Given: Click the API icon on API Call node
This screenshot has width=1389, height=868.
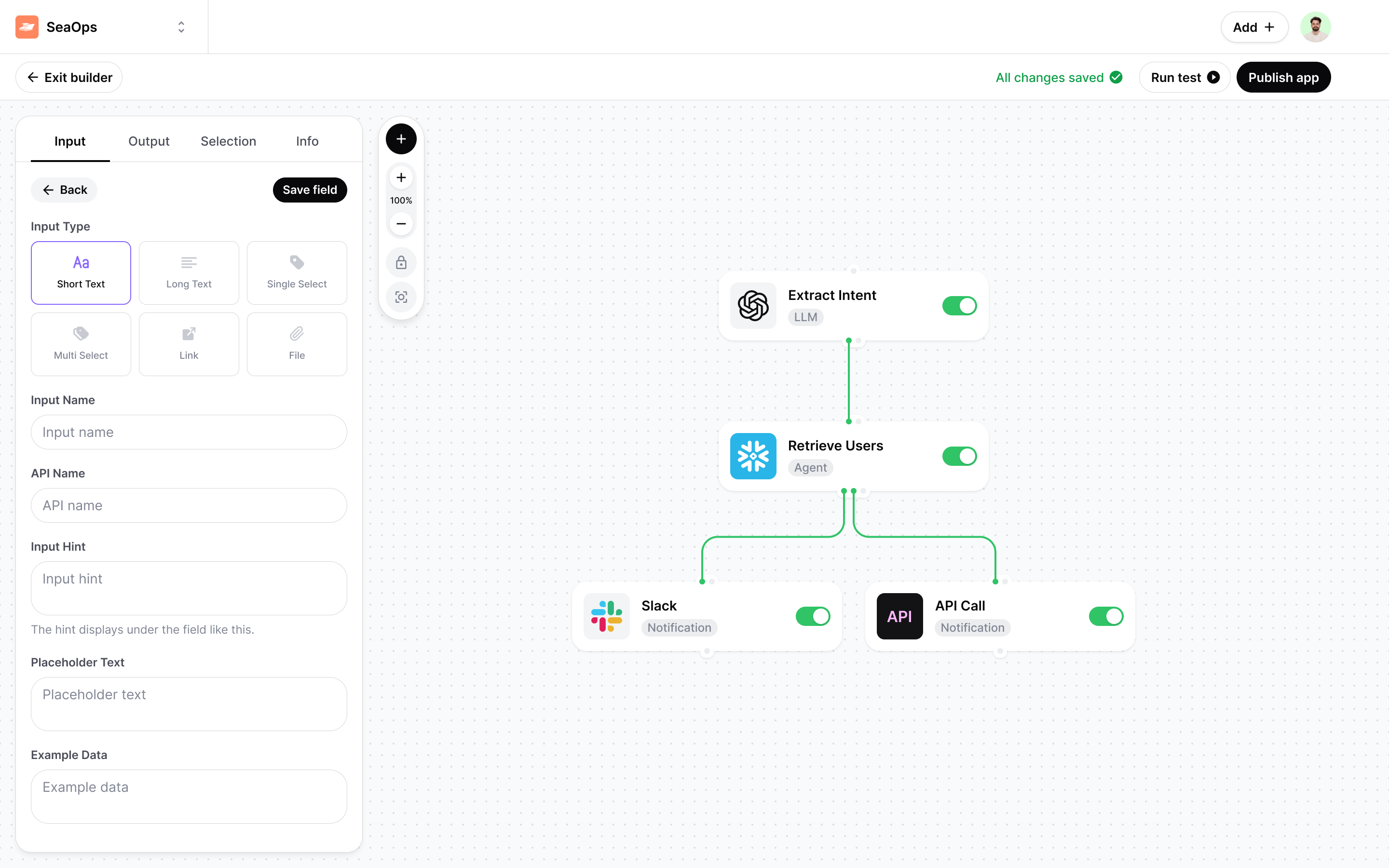Looking at the screenshot, I should point(899,616).
